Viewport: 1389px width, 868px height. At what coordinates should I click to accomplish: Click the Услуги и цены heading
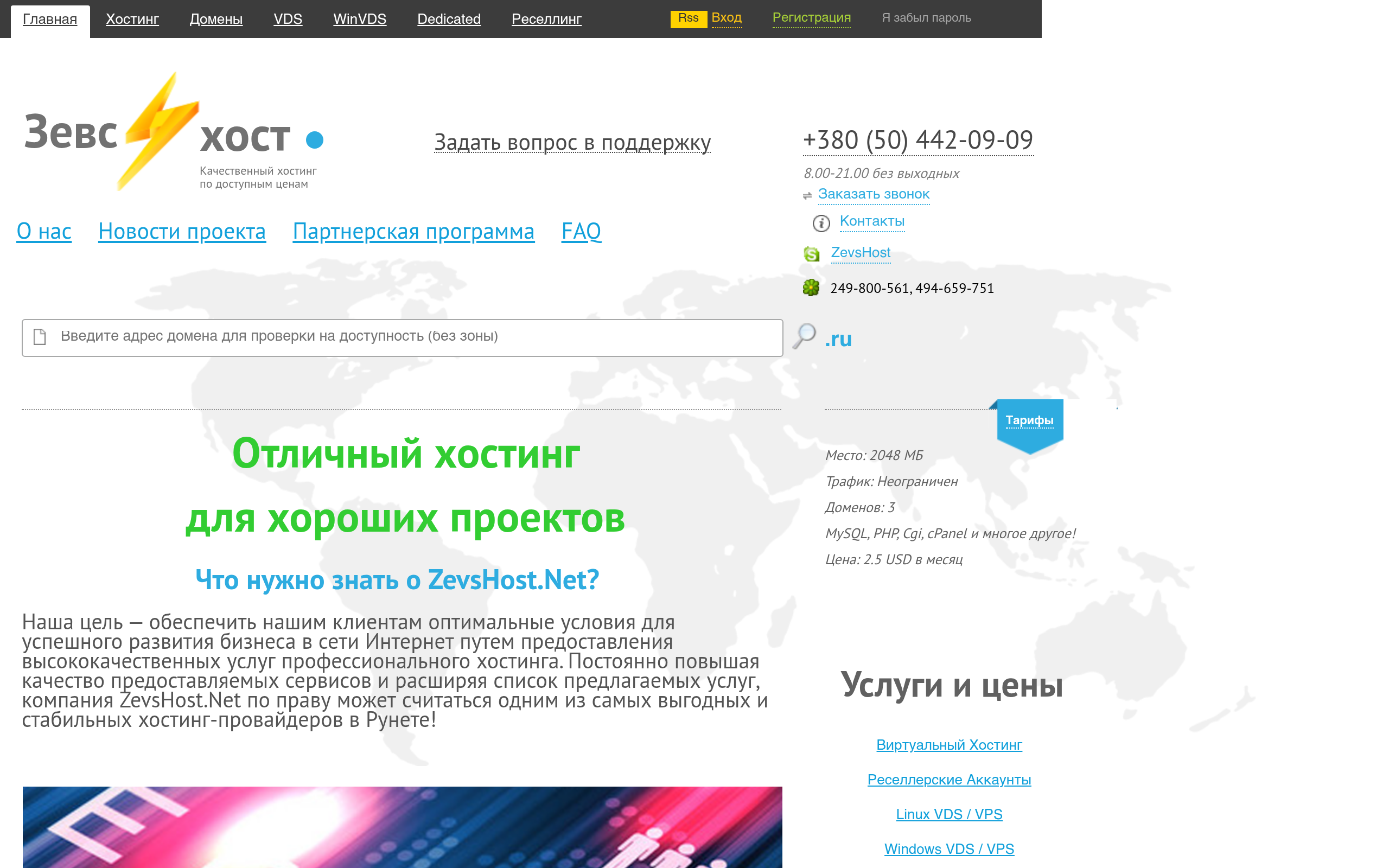click(x=951, y=685)
